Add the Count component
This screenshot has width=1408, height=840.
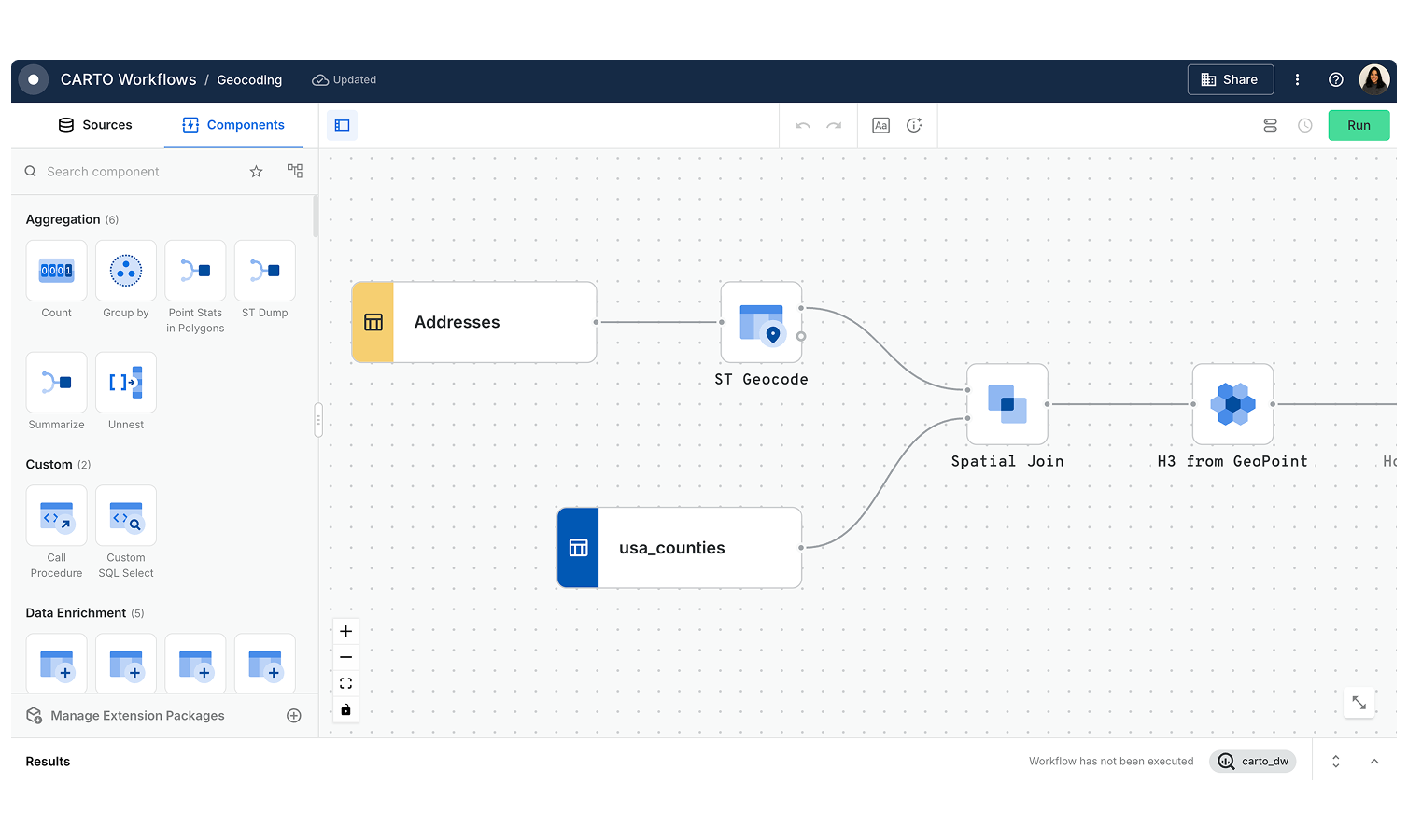click(56, 271)
